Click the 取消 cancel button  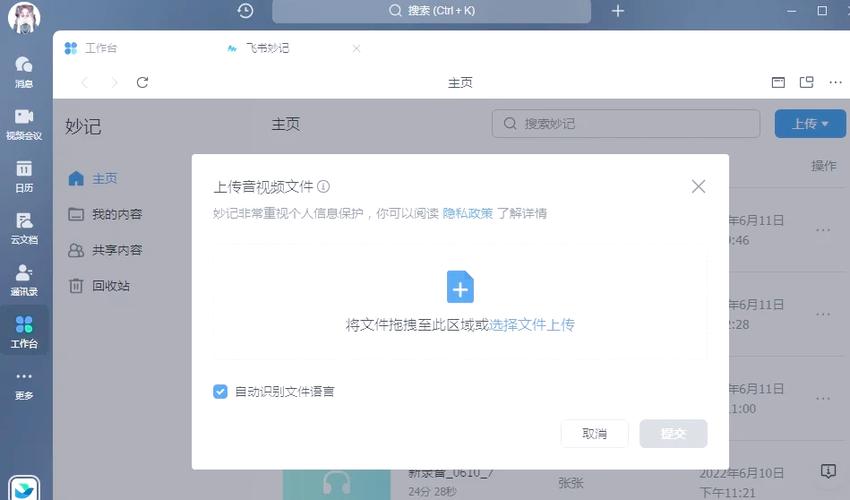[x=595, y=434]
